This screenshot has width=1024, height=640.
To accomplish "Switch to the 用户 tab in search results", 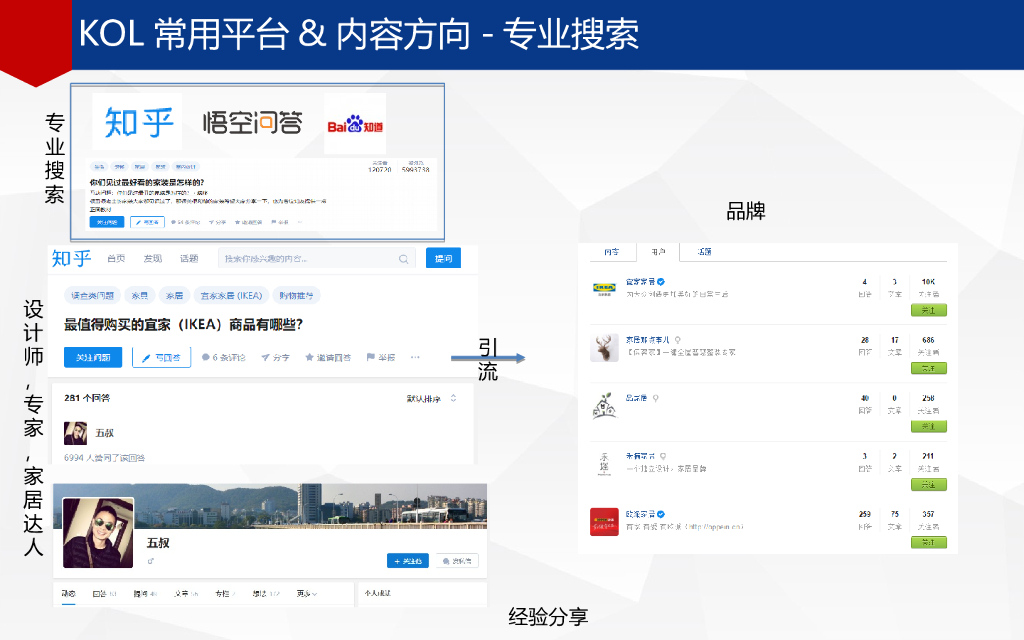I will click(658, 252).
